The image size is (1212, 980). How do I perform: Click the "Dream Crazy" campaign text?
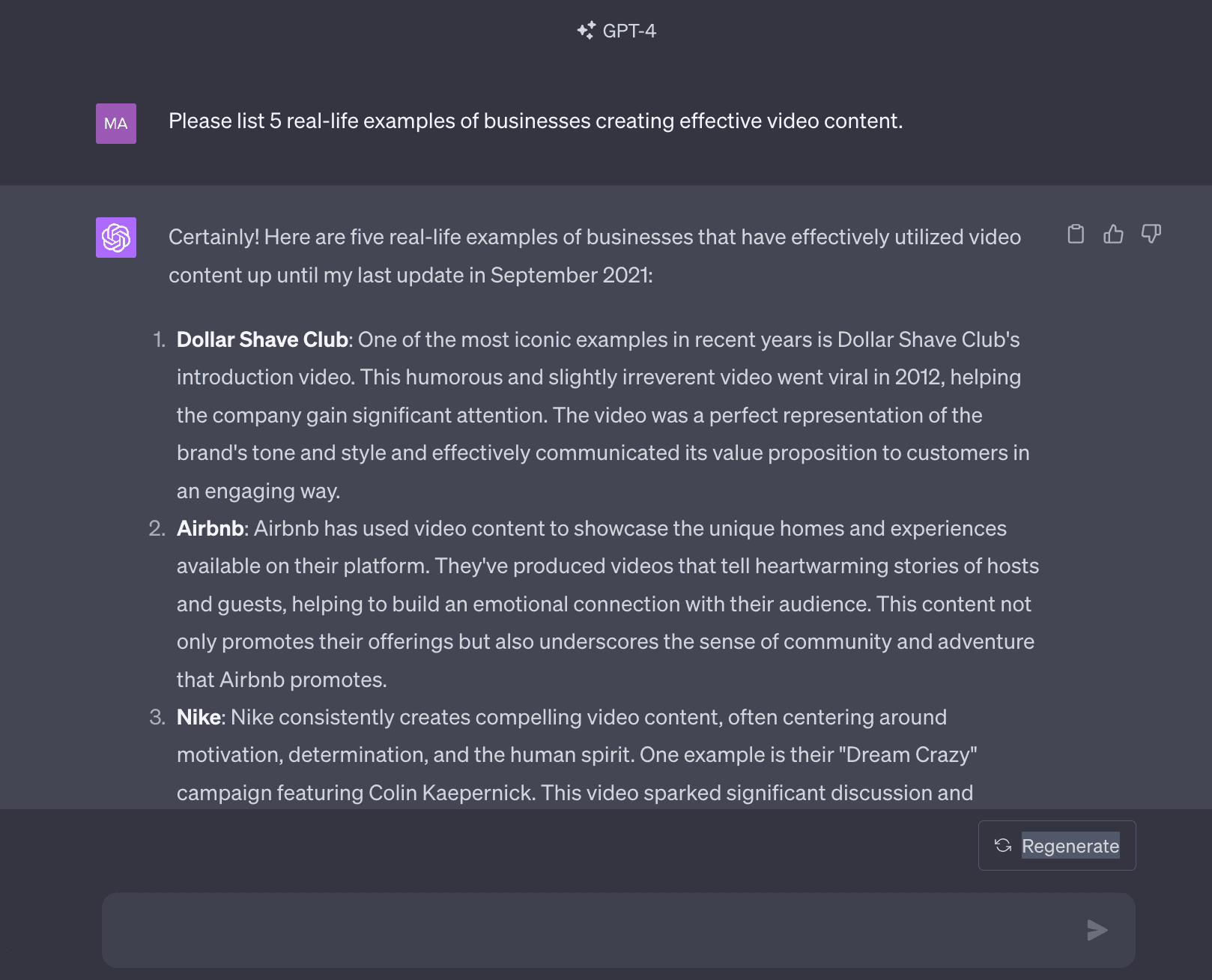pos(908,754)
